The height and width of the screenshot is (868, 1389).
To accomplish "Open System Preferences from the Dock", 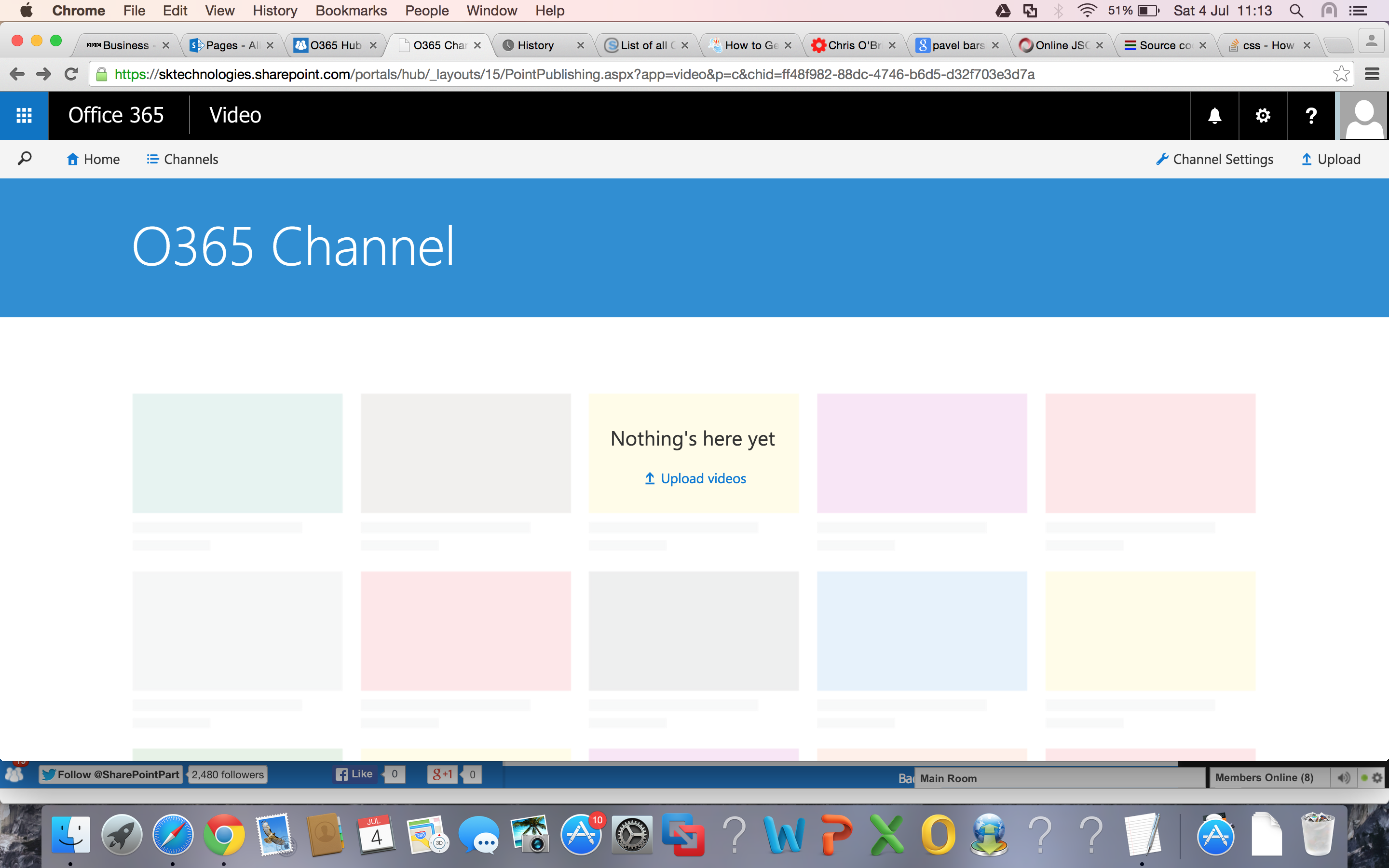I will 632,835.
